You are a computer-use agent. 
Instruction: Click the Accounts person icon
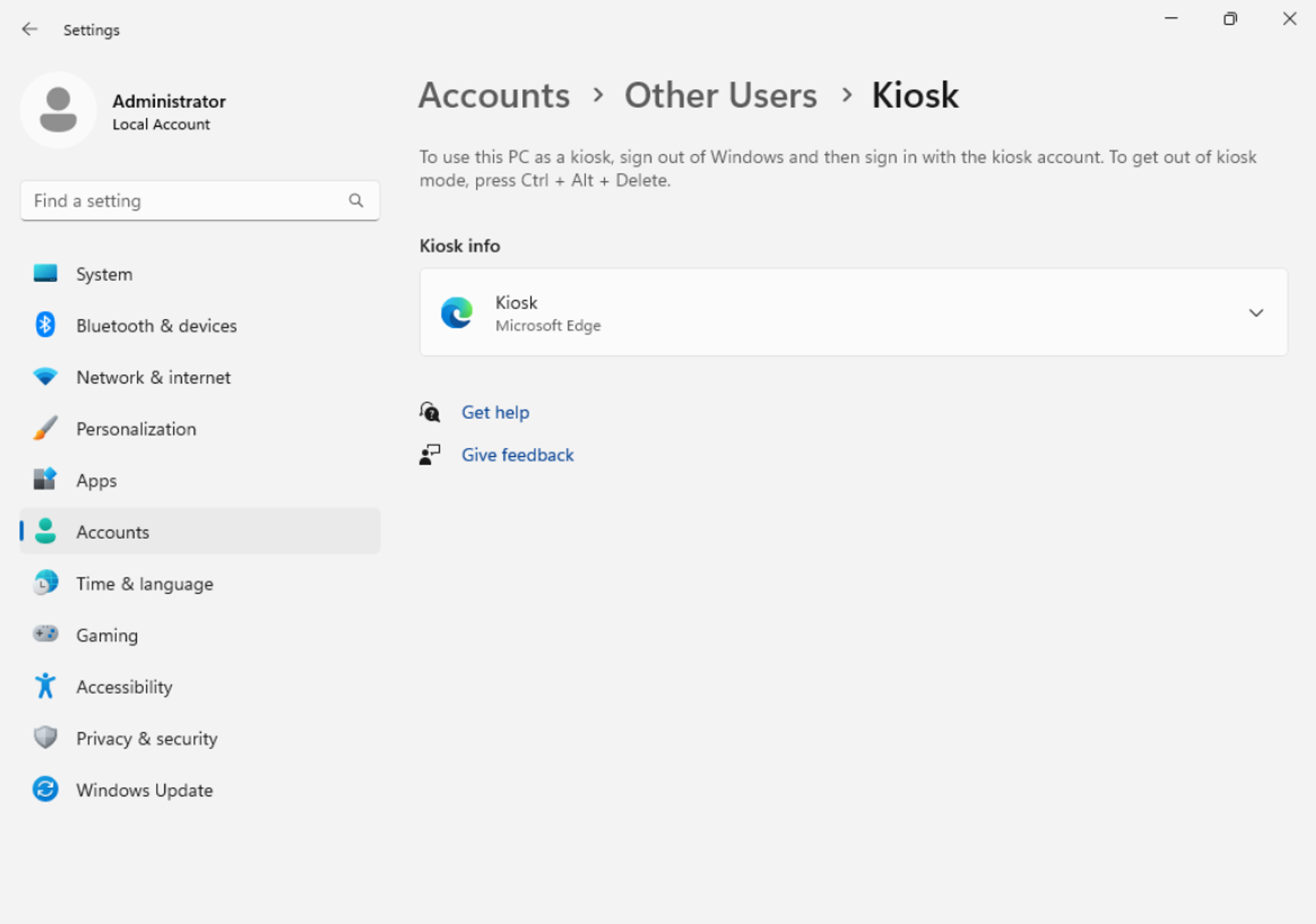point(45,531)
